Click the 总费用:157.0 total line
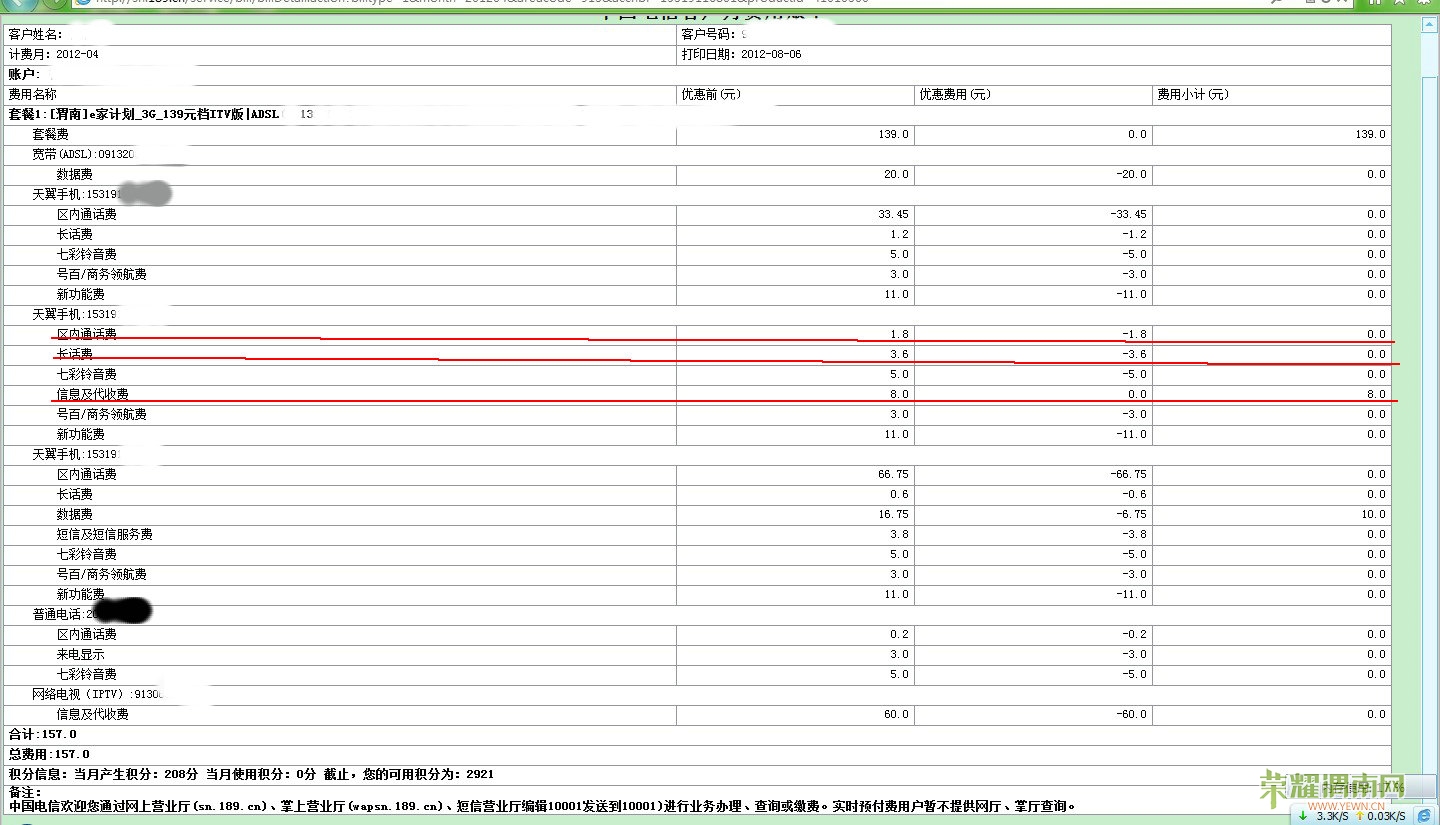 point(49,754)
